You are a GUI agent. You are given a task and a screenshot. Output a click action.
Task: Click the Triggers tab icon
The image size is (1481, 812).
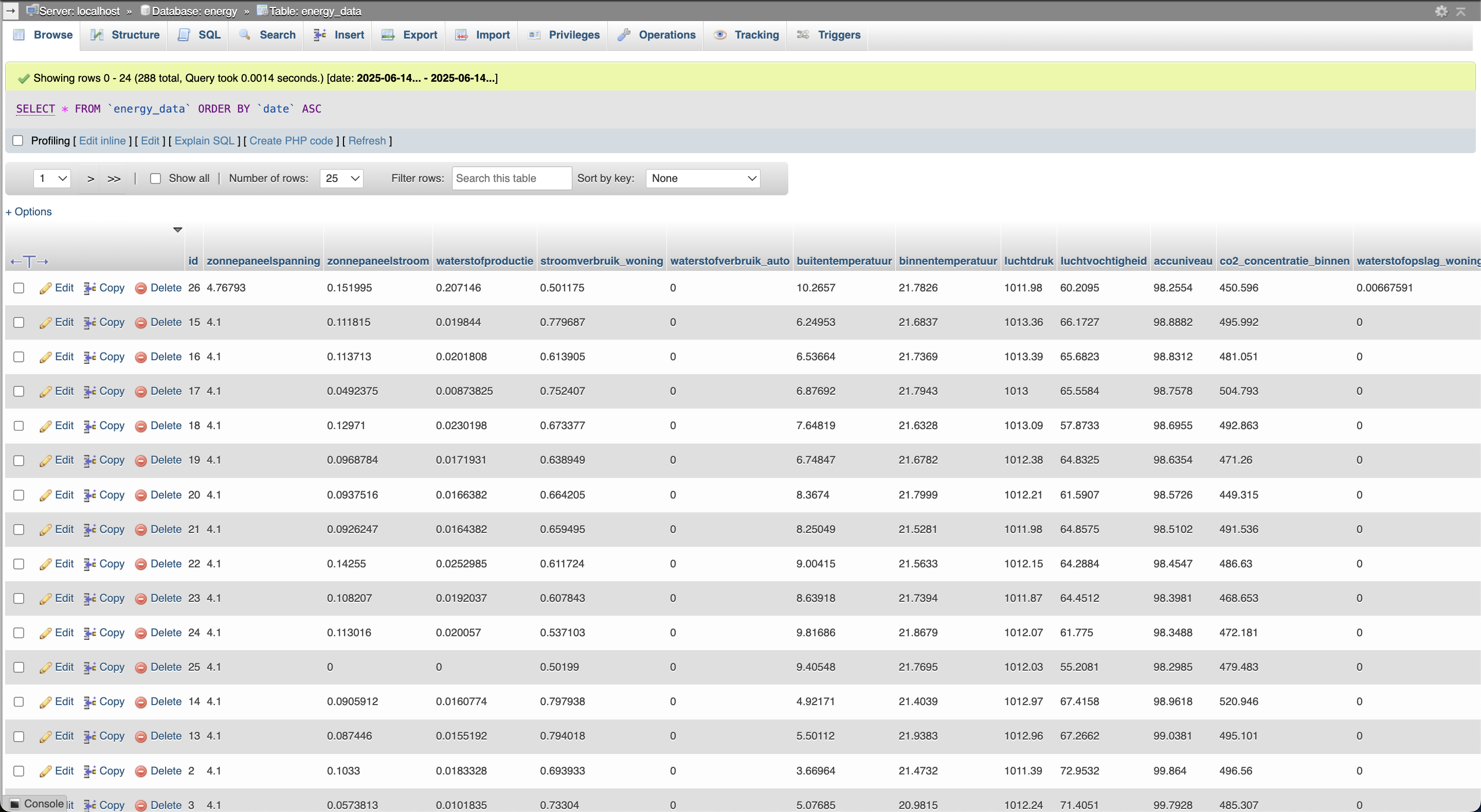pos(803,35)
